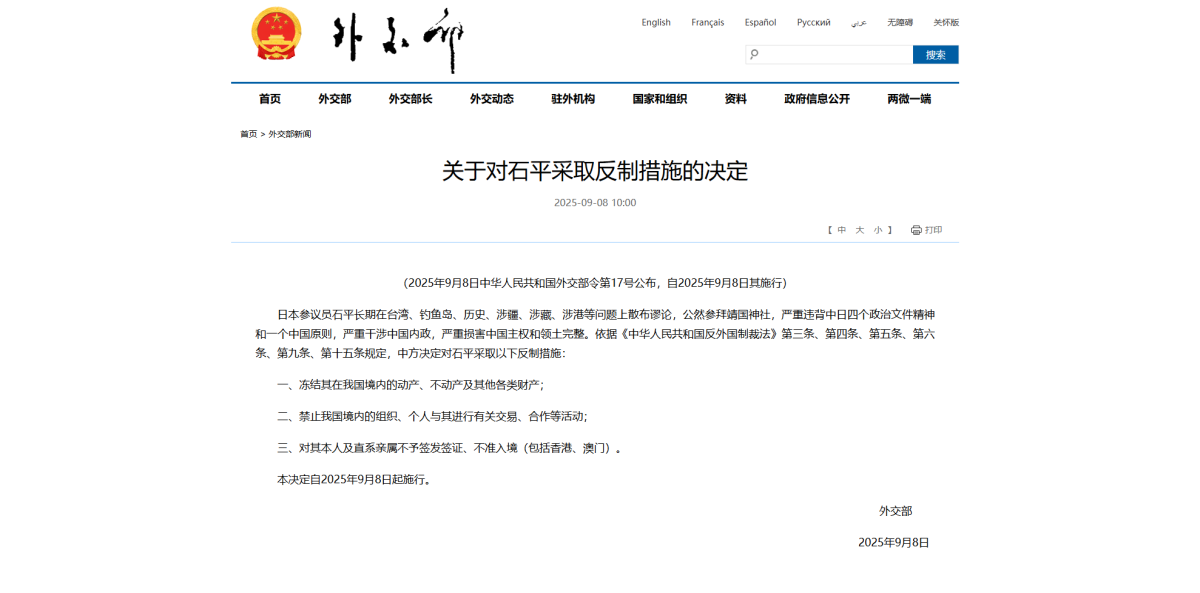Click the magnifier icon in search box
Image resolution: width=1200 pixels, height=593 pixels.
tap(754, 54)
